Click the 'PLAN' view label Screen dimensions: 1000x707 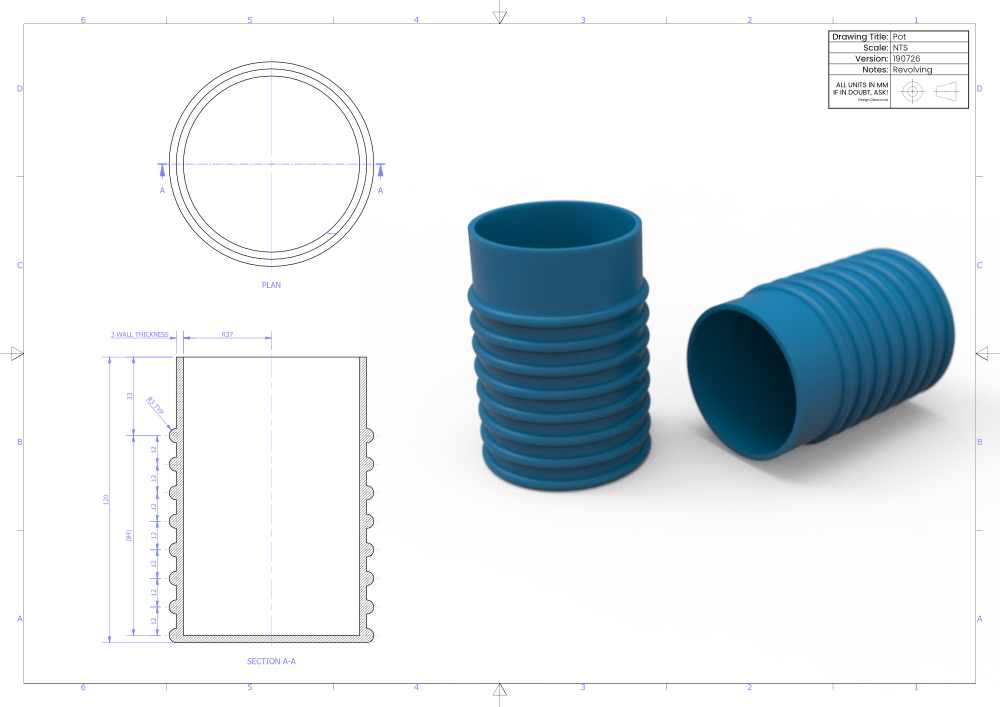click(271, 285)
